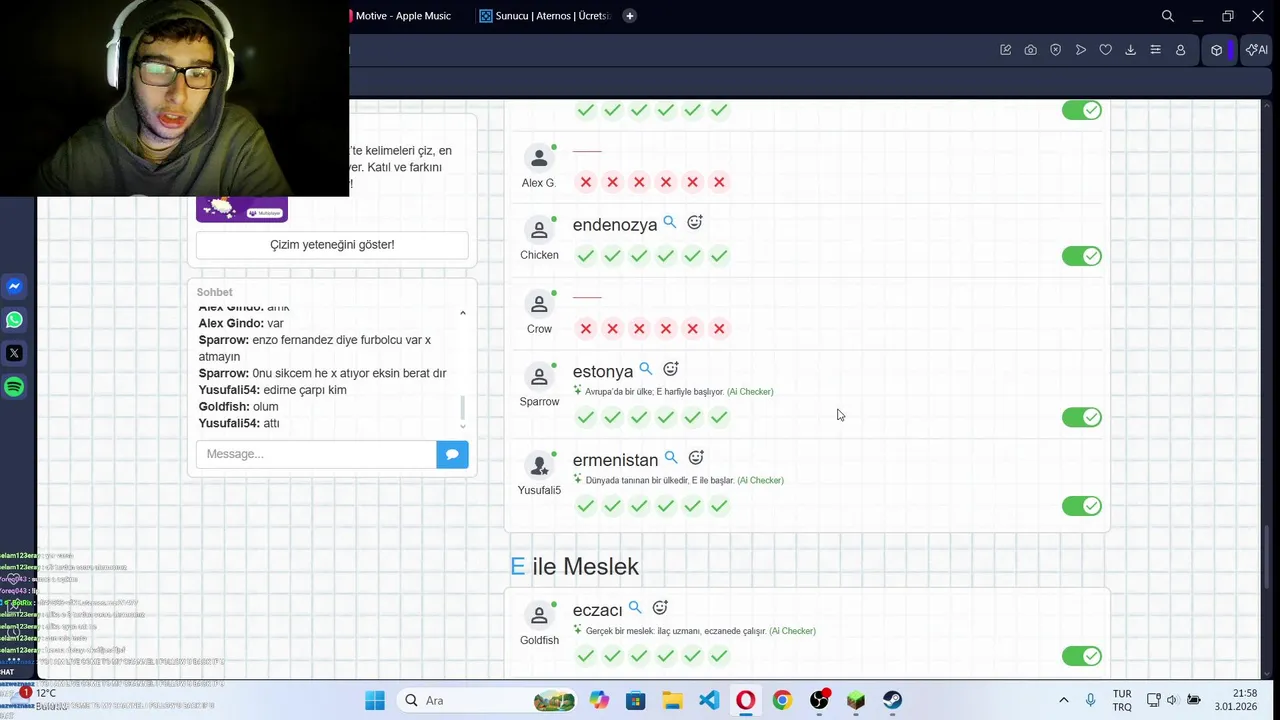Viewport: 1280px width, 720px height.
Task: Click the AI Checker link under estonya
Action: pyautogui.click(x=750, y=392)
